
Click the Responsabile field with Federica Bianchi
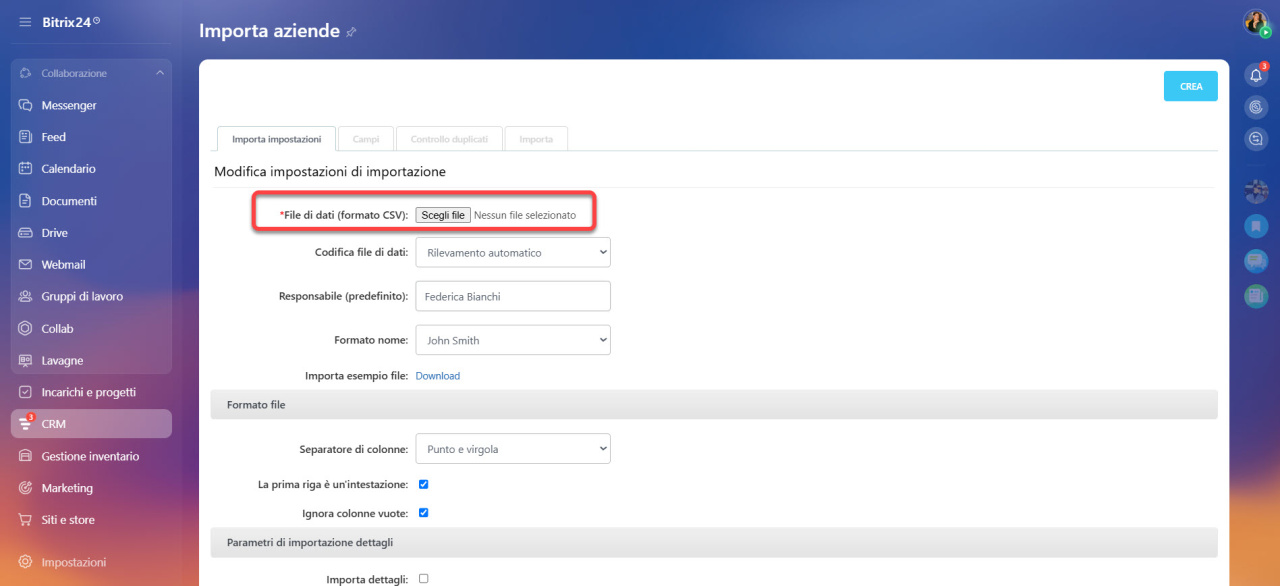pyautogui.click(x=513, y=296)
